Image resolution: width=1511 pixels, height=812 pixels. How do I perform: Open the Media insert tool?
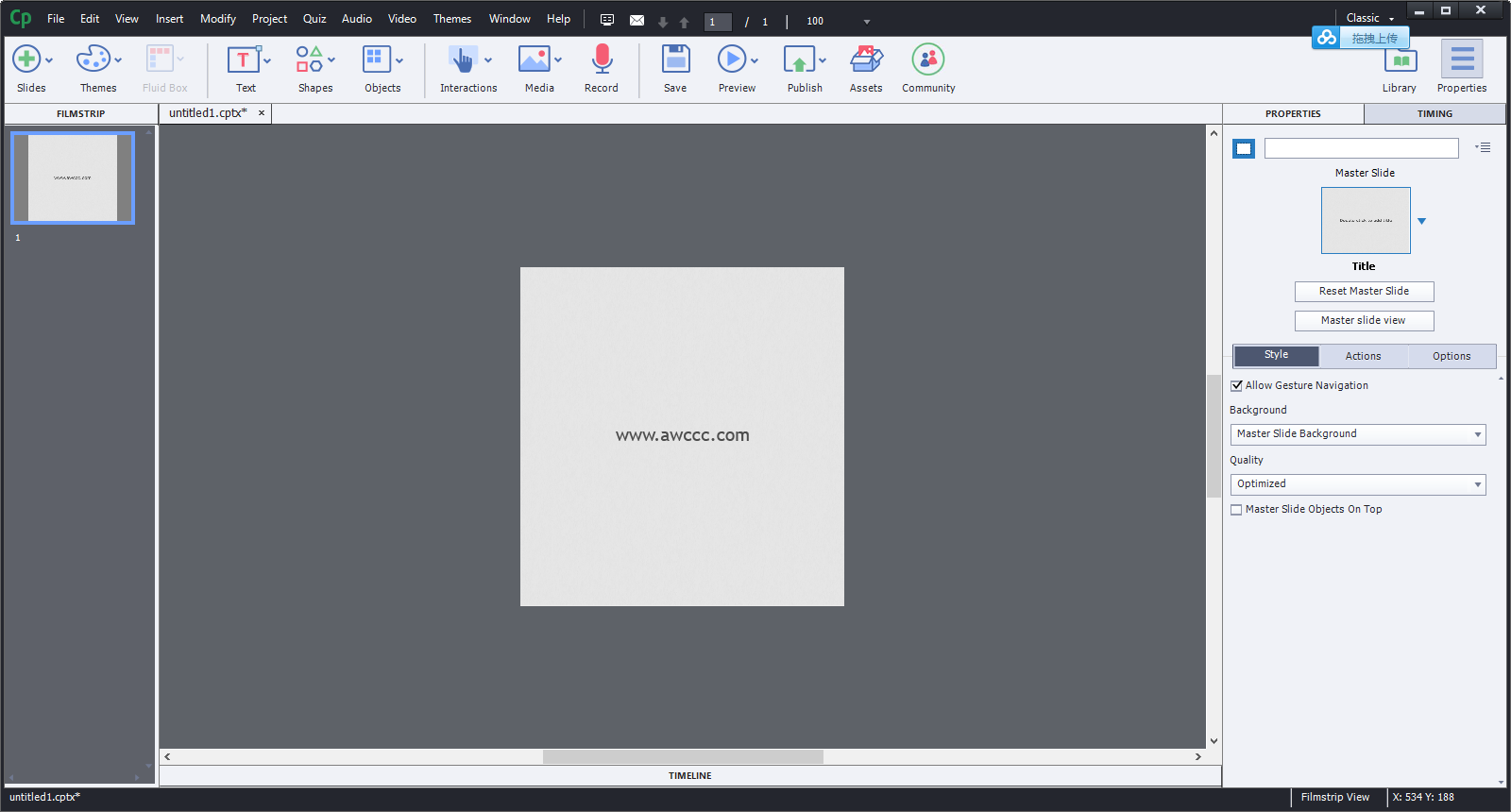click(x=535, y=59)
